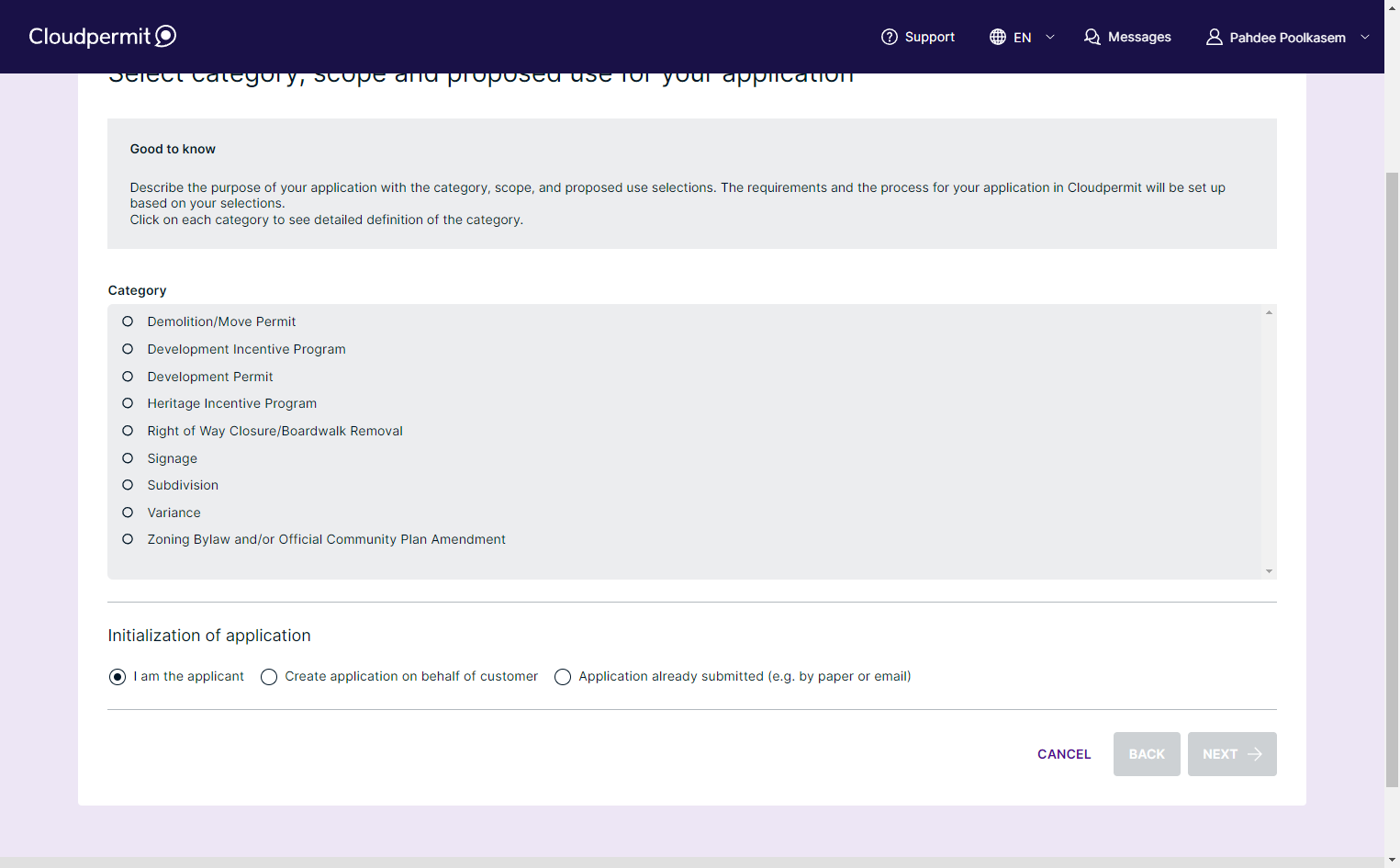Choose 'Application already submitted' radio option

(x=563, y=677)
